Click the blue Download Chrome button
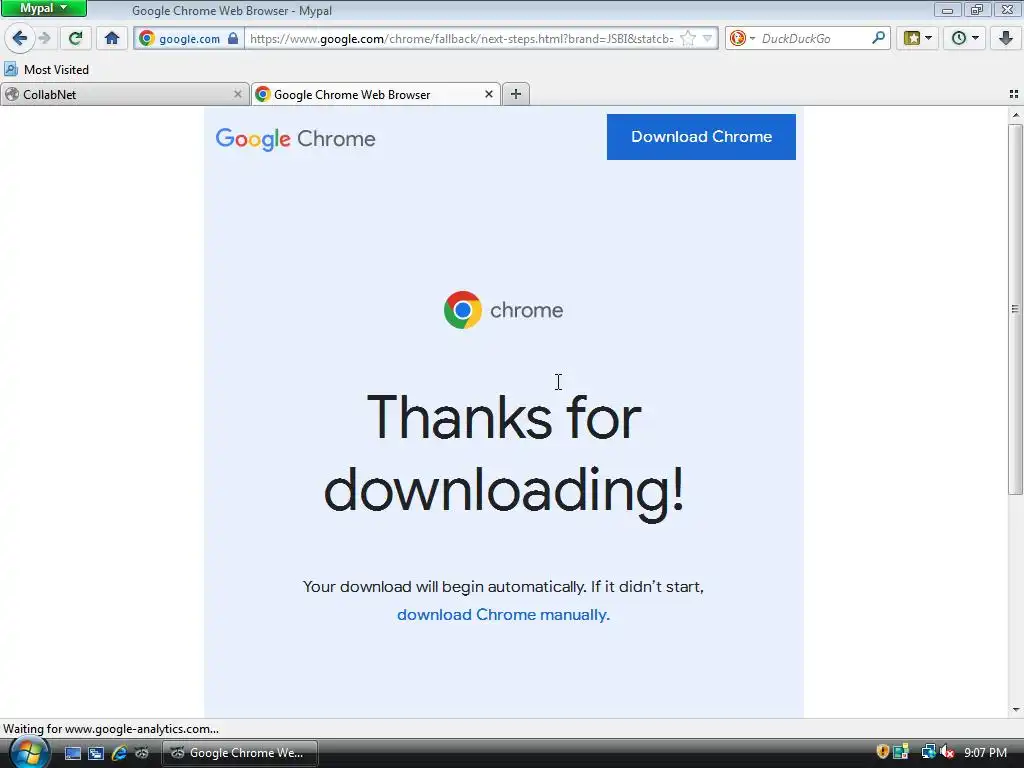 (701, 136)
